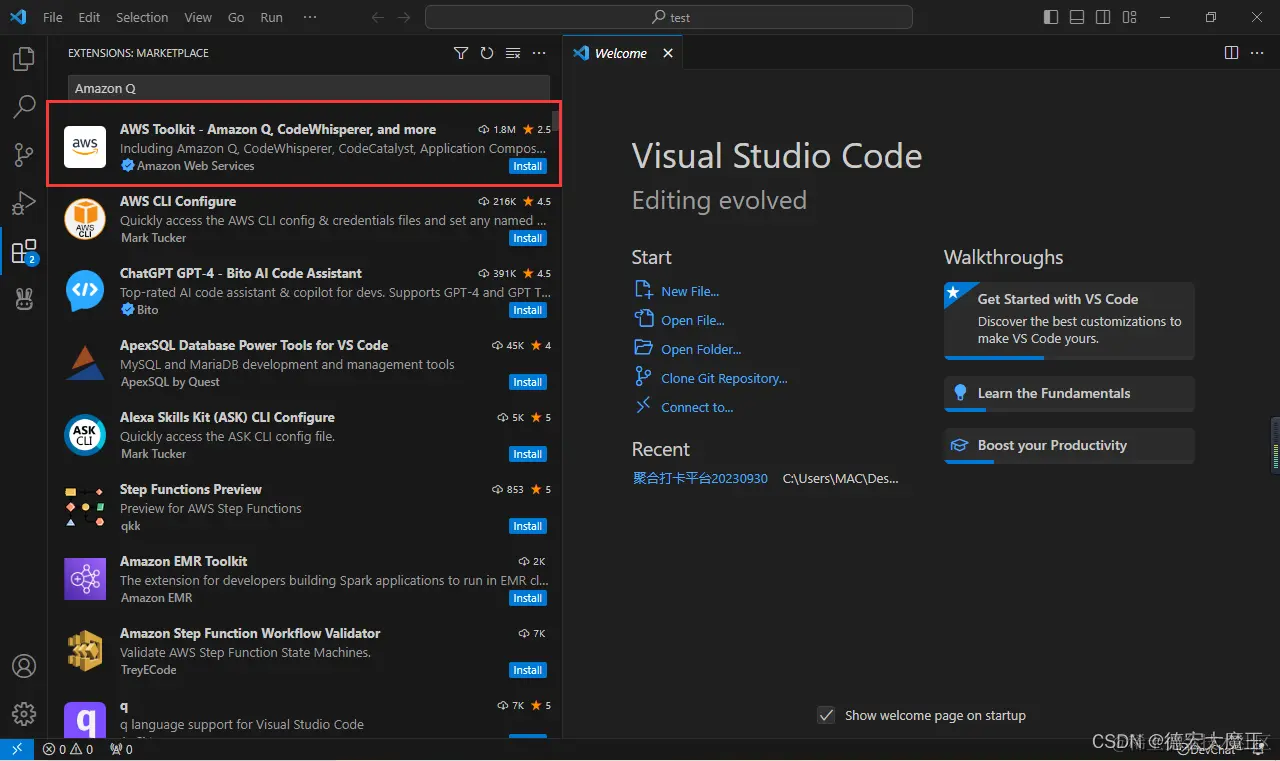This screenshot has height=761, width=1280.
Task: Click the VS Code logo icon
Action: point(18,17)
